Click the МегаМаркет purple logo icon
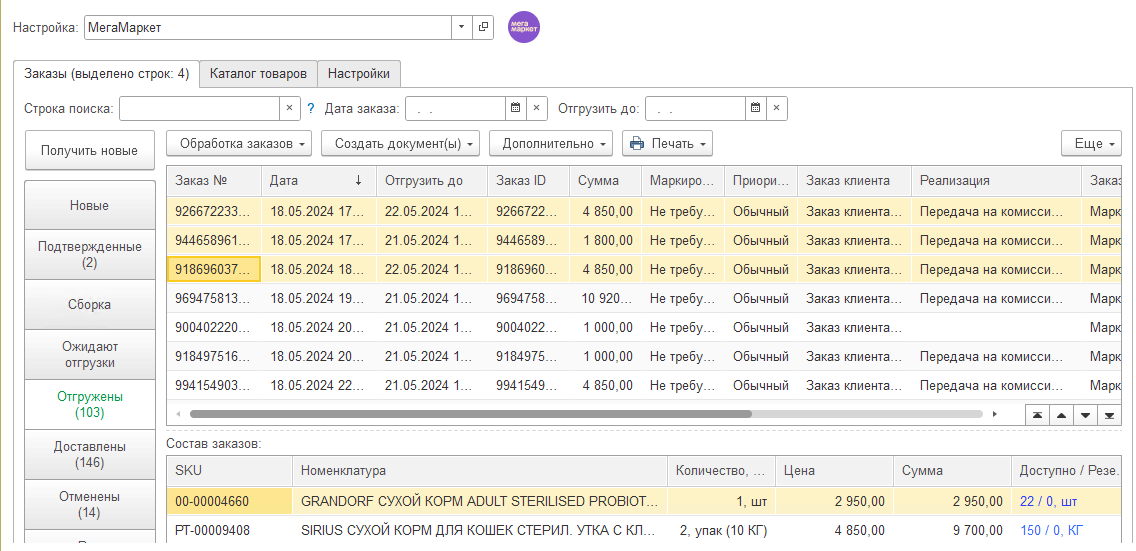 click(523, 27)
